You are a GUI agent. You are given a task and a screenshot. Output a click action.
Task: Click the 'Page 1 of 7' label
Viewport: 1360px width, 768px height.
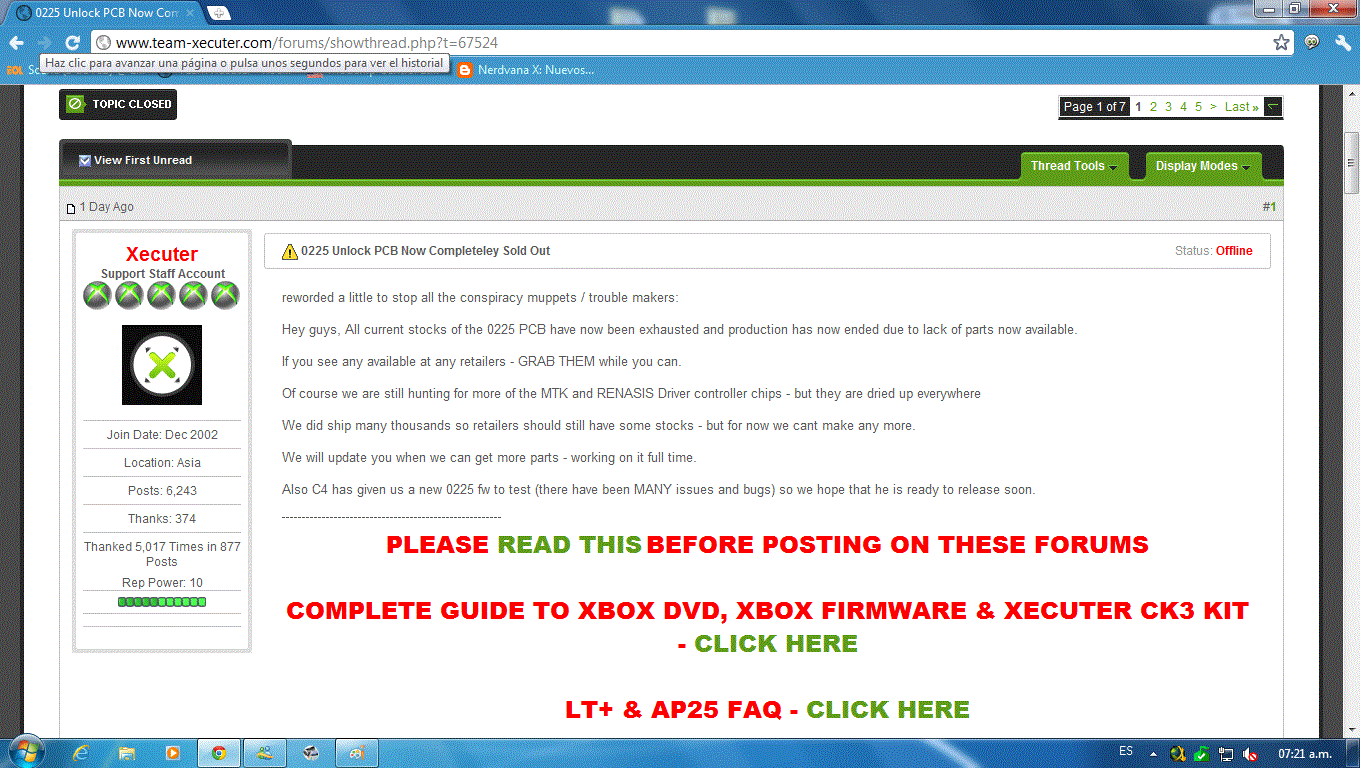pos(1094,107)
